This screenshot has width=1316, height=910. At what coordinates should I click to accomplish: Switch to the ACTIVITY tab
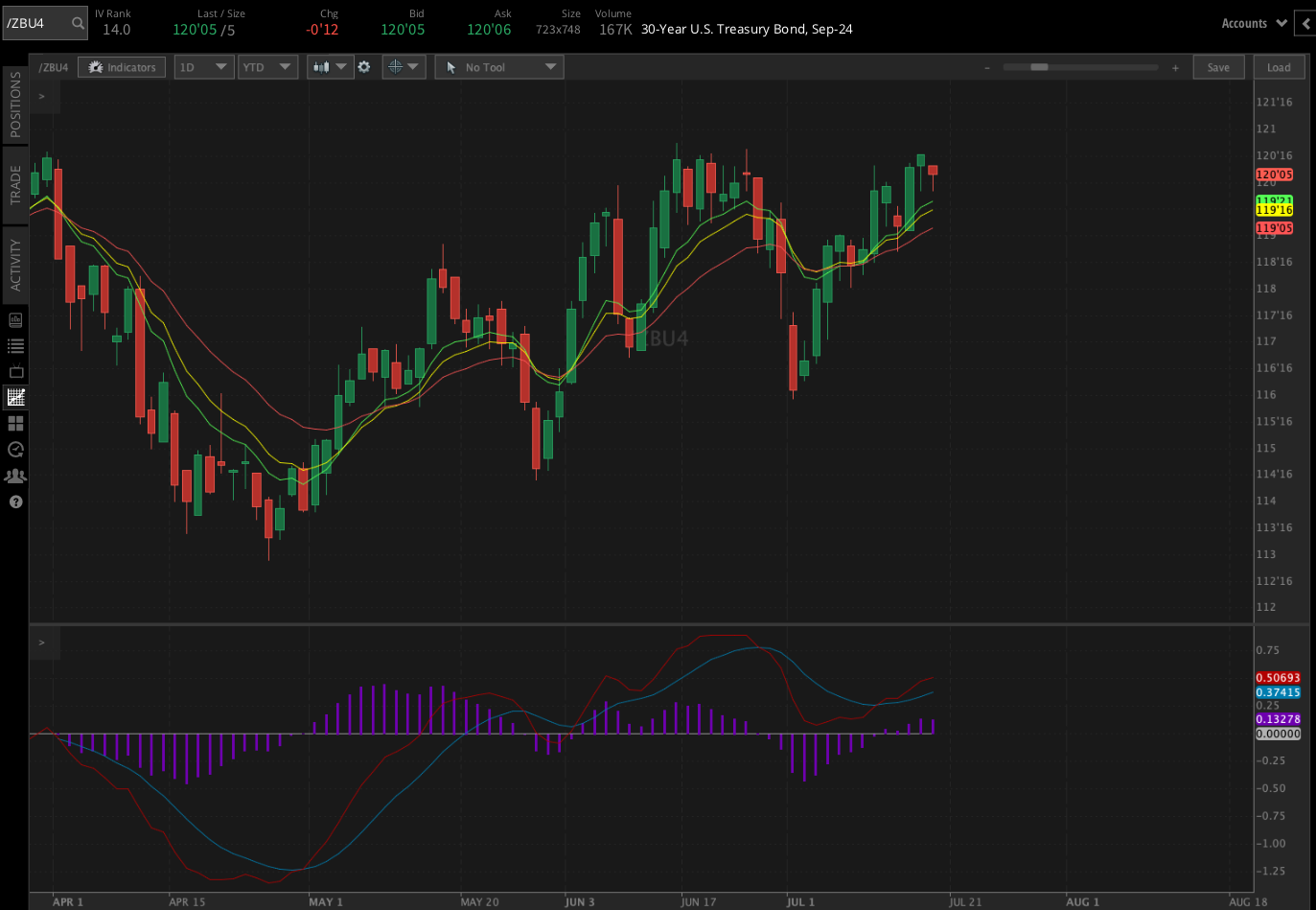coord(14,266)
